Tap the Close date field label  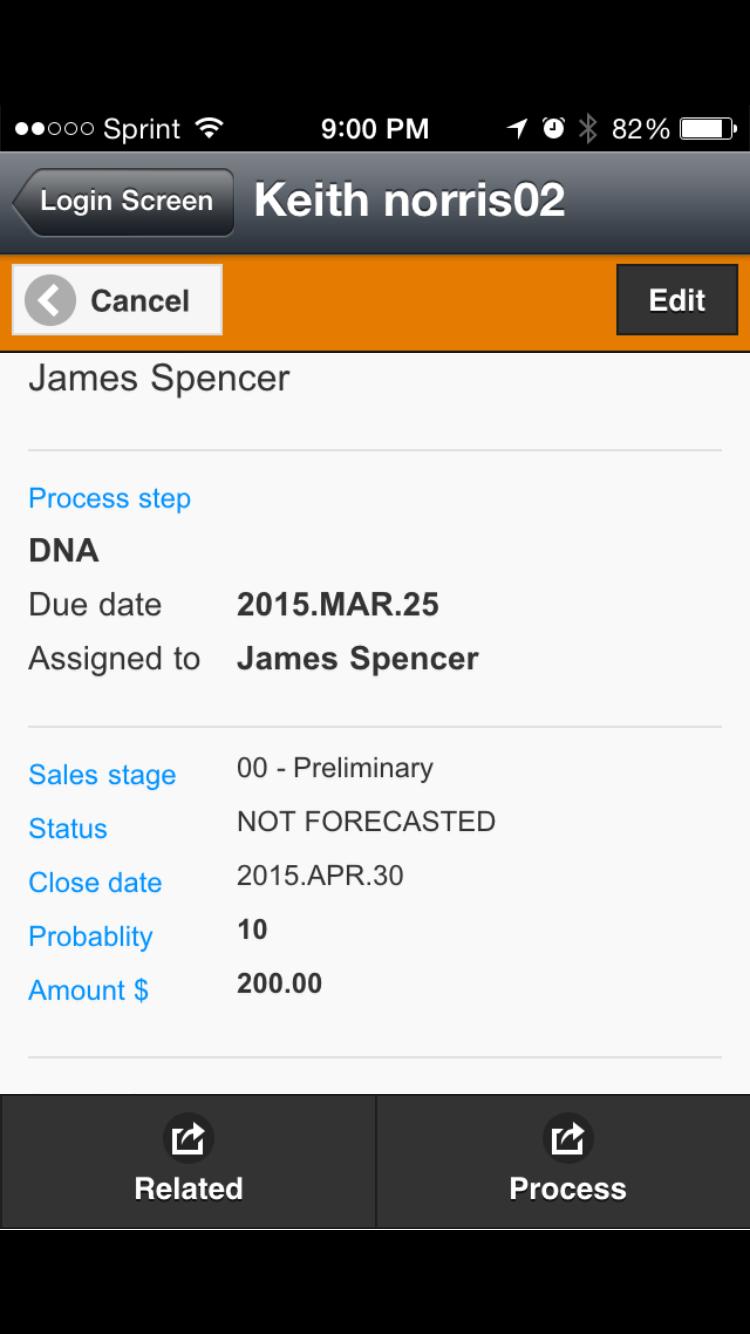click(95, 883)
